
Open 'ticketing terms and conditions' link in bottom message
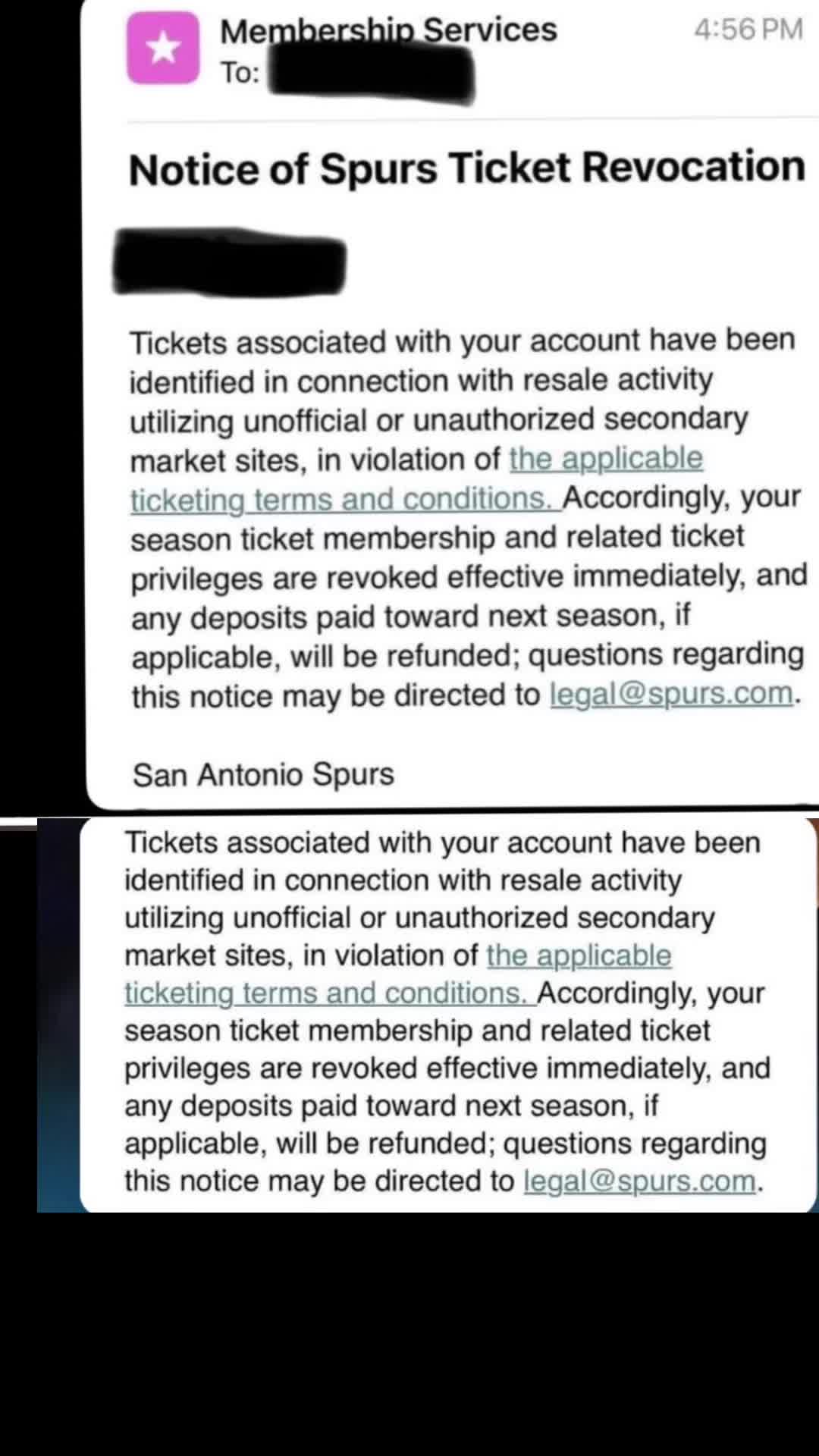click(x=330, y=993)
